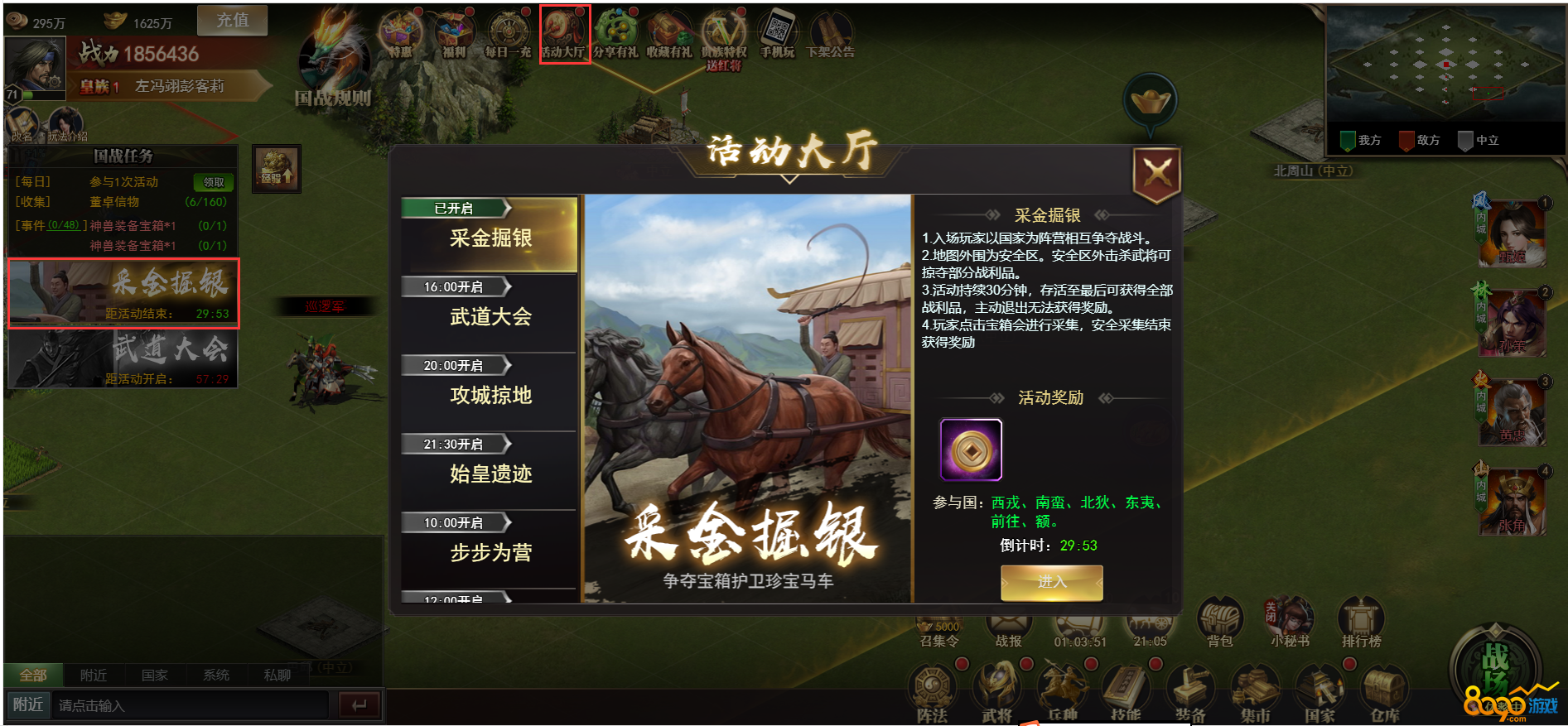Screen dimensions: 1568x726
Task: Open the 分享有礼 share gift icon
Action: tap(616, 33)
